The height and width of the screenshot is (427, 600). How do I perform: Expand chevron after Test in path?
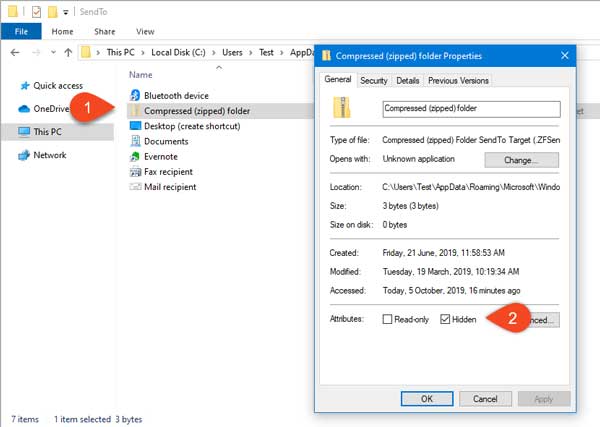point(282,53)
